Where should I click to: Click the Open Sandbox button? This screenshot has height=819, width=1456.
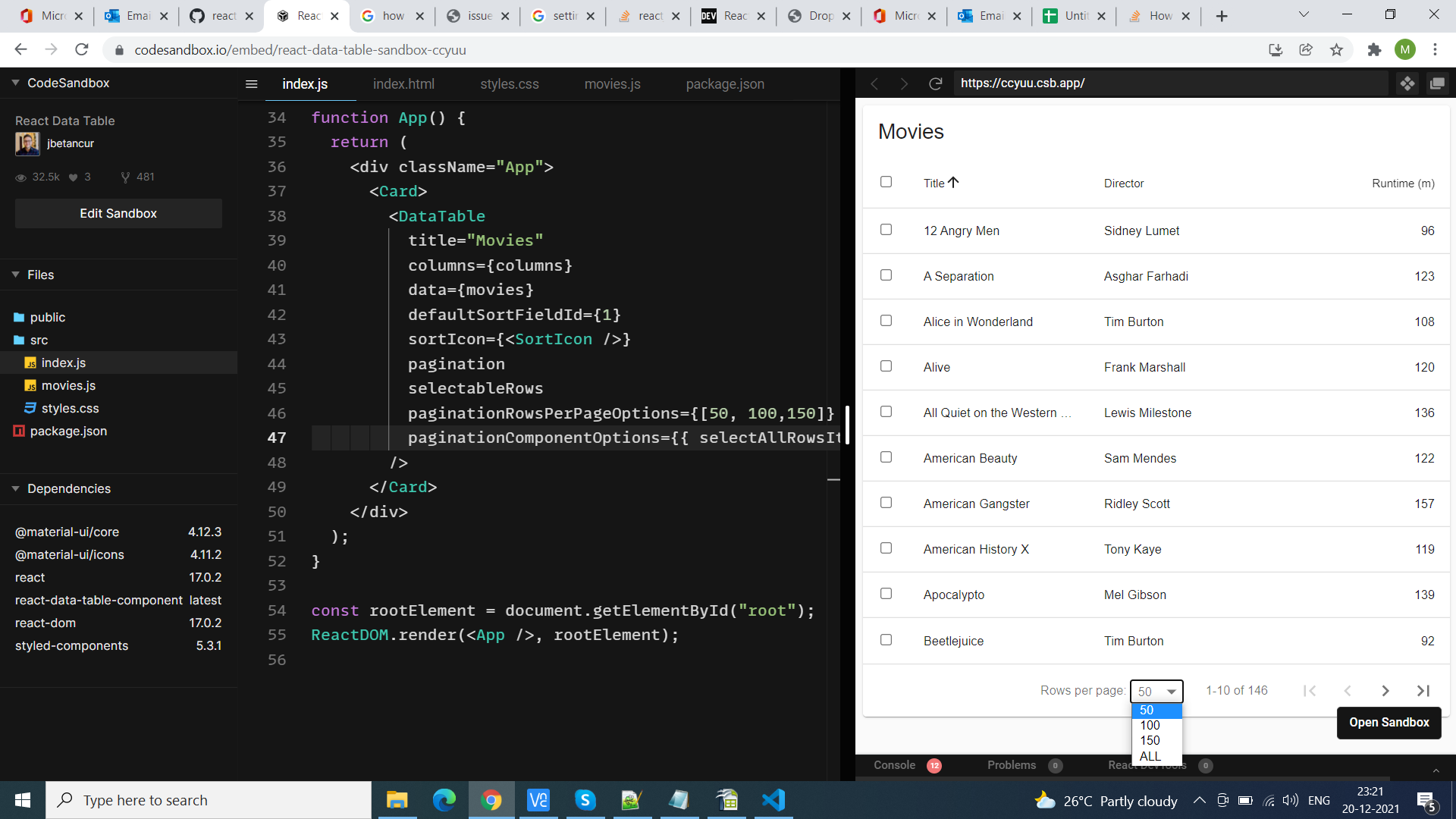tap(1391, 722)
